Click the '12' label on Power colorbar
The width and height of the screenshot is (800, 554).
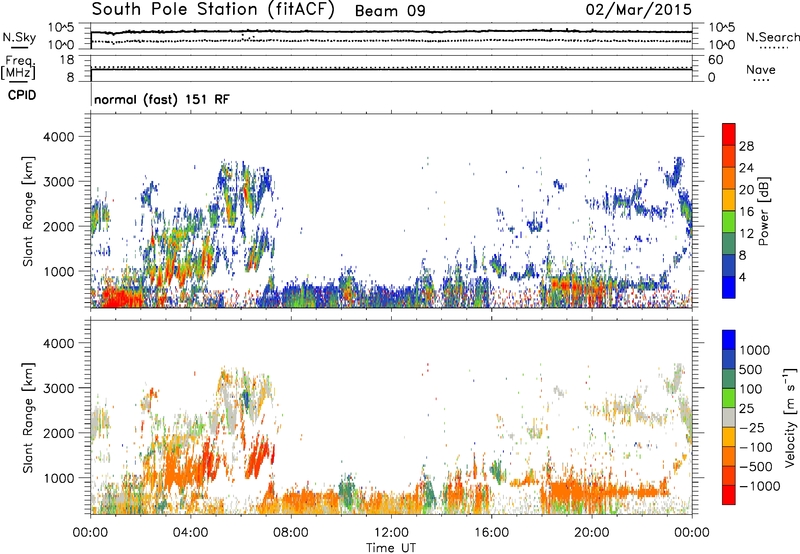pyautogui.click(x=746, y=234)
